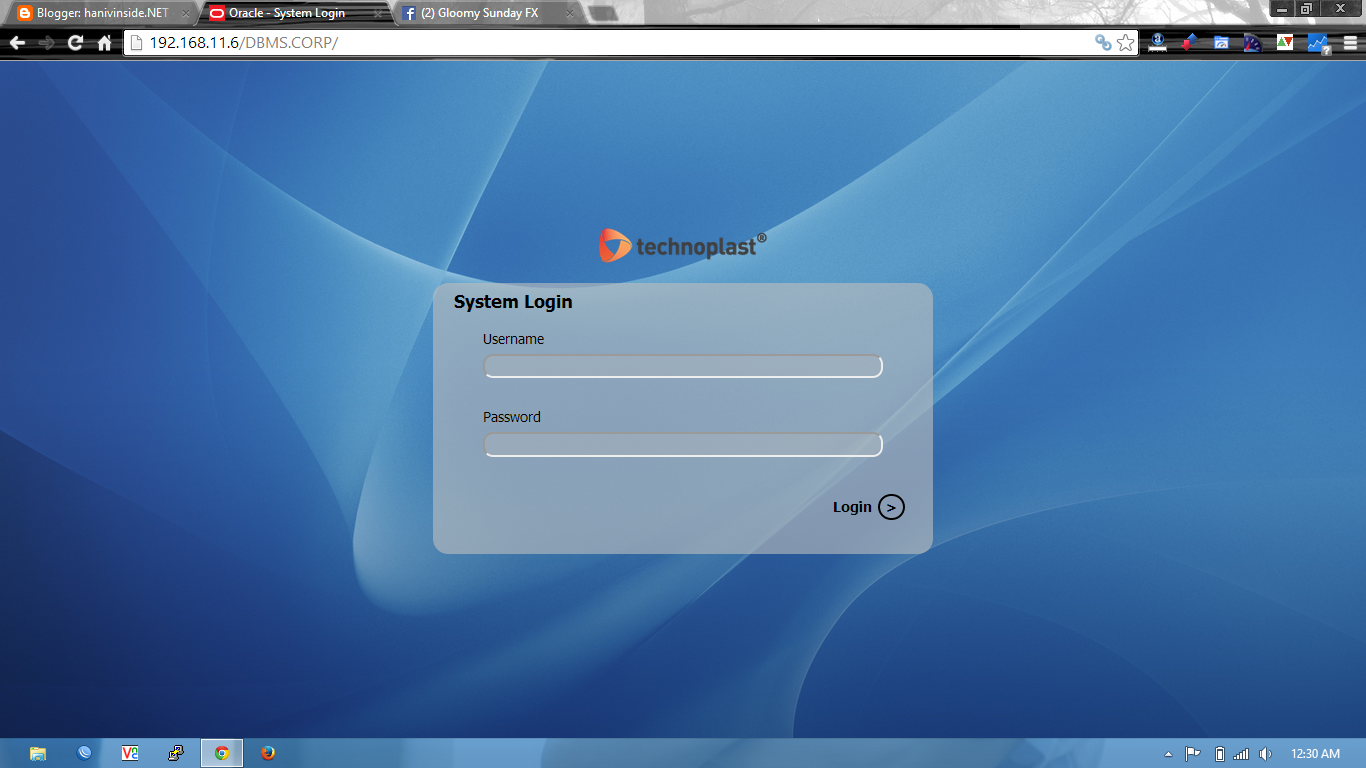Show hidden system tray icons
Viewport: 1366px width, 768px height.
pyautogui.click(x=1169, y=754)
